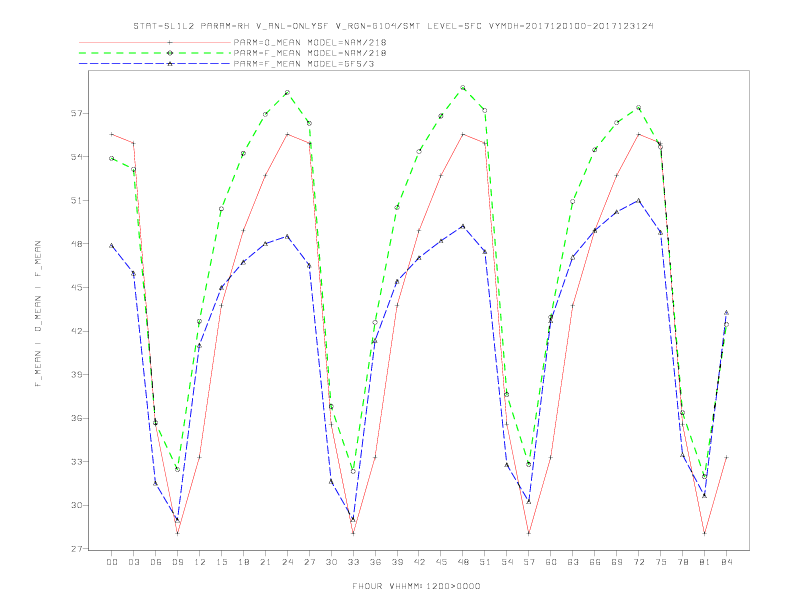Click the red O_MEAN plus point at hour 00
792x612 pixels.
tap(112, 134)
